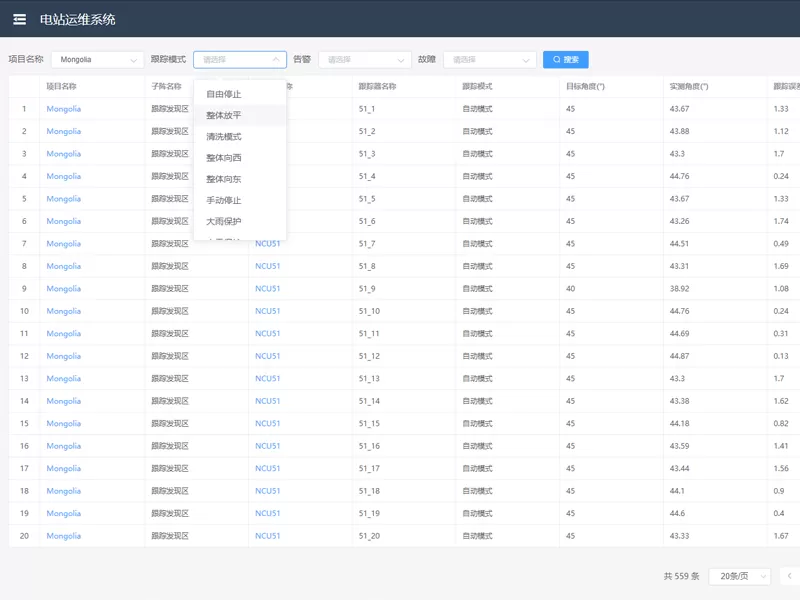
Task: Select 自由停止 from the mode list
Action: [224, 94]
